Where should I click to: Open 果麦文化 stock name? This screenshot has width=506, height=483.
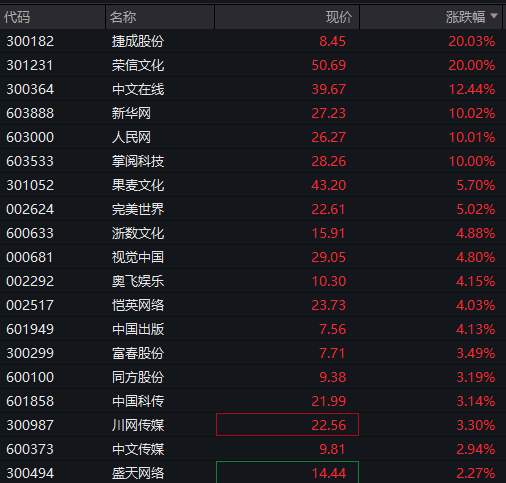pyautogui.click(x=138, y=185)
